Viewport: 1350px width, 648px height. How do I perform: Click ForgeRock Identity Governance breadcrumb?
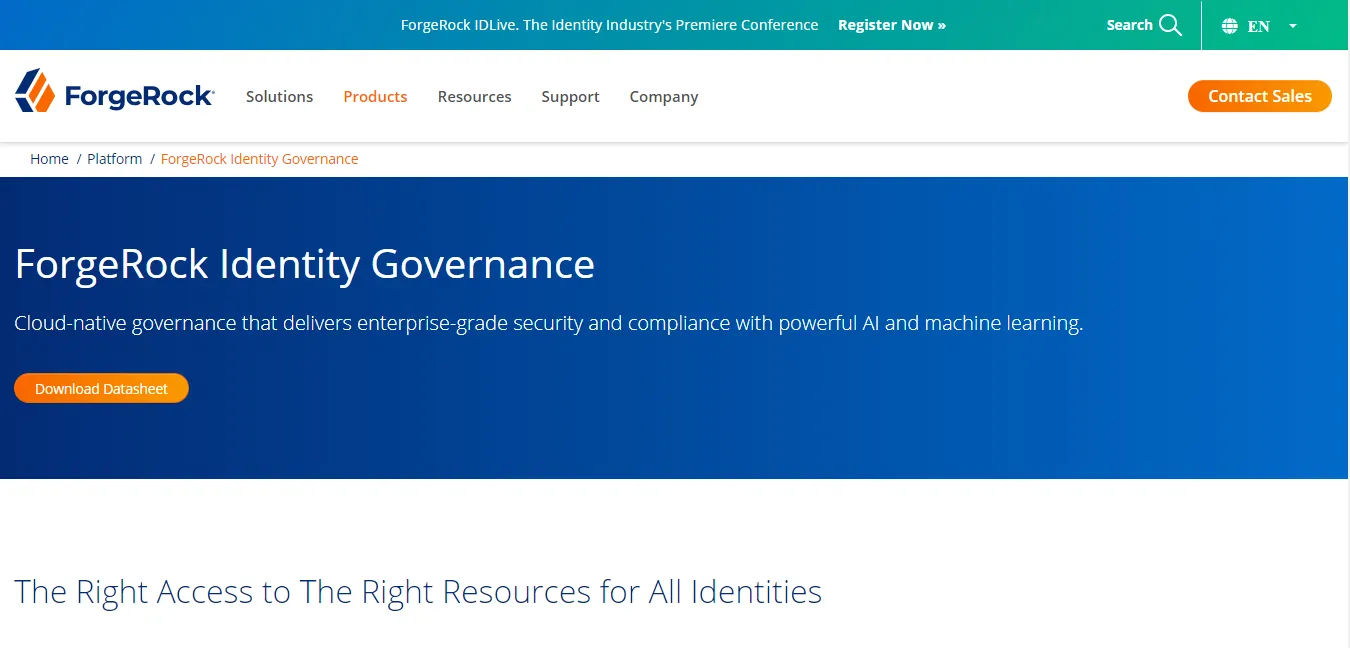pyautogui.click(x=259, y=159)
